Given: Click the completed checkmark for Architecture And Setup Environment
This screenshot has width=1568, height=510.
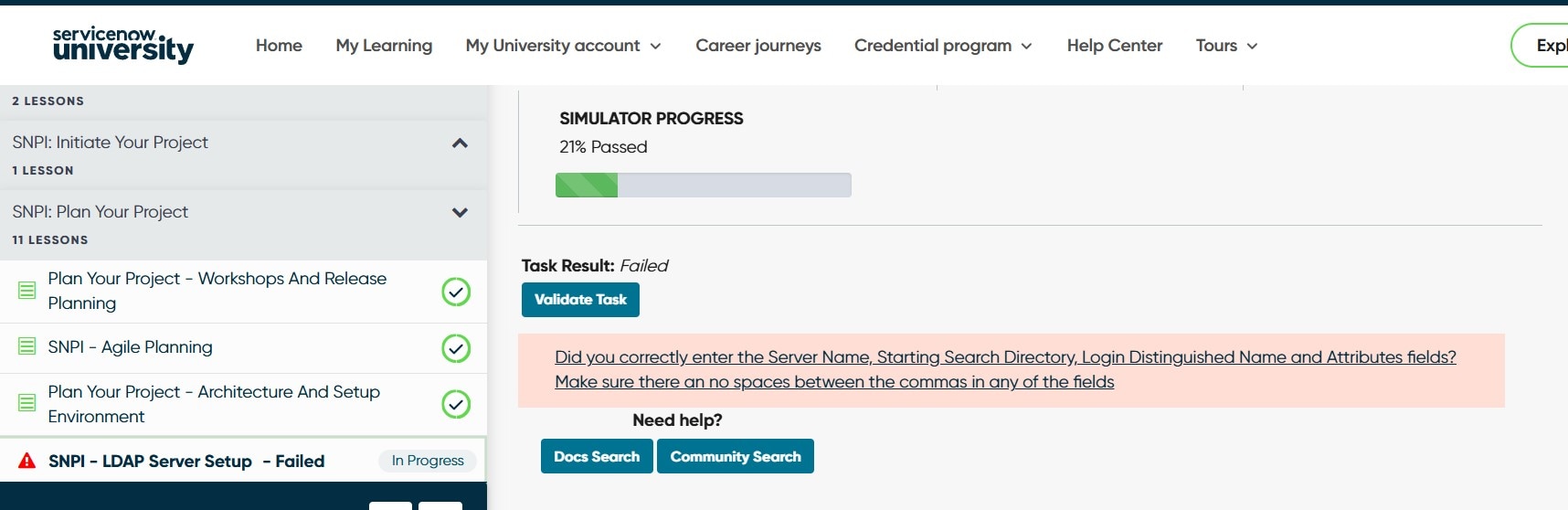Looking at the screenshot, I should [x=456, y=404].
